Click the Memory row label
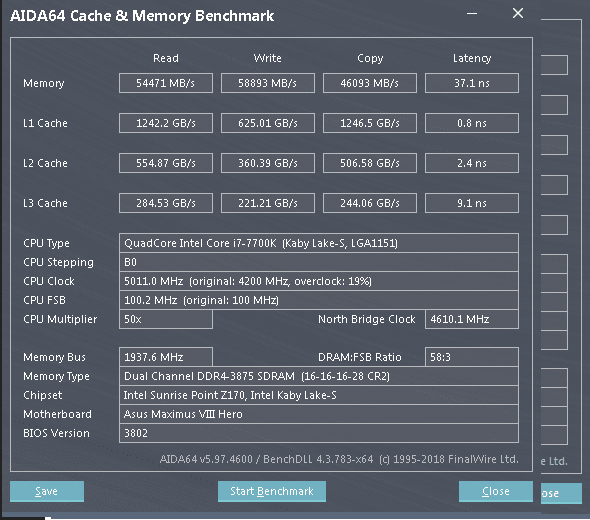Viewport: 590px width, 520px height. (x=44, y=83)
